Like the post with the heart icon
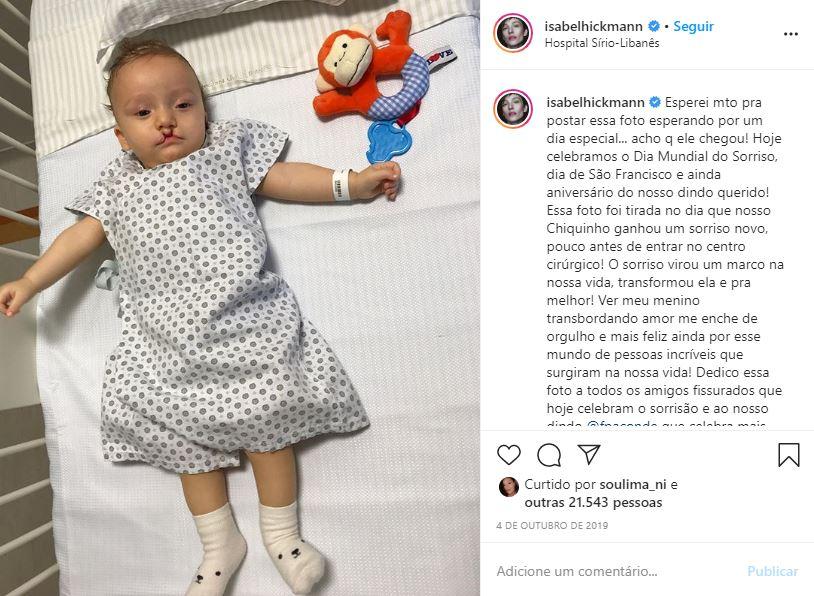 pyautogui.click(x=509, y=455)
